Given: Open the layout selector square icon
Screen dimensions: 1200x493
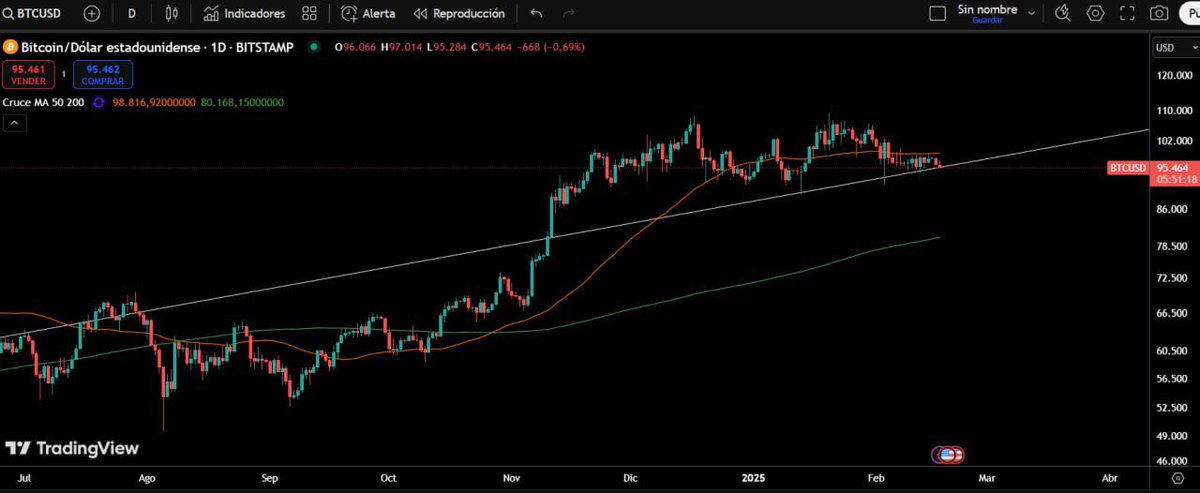Looking at the screenshot, I should coord(937,14).
